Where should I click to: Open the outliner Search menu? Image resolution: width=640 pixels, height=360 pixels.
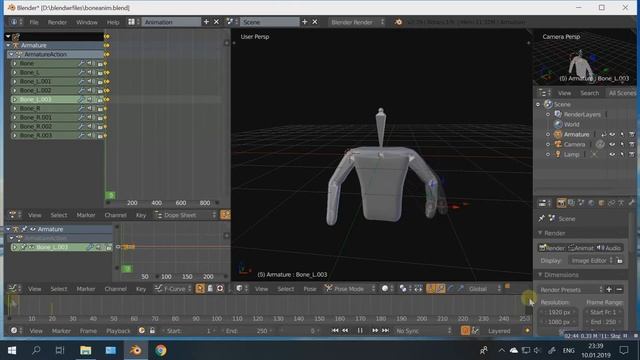589,93
